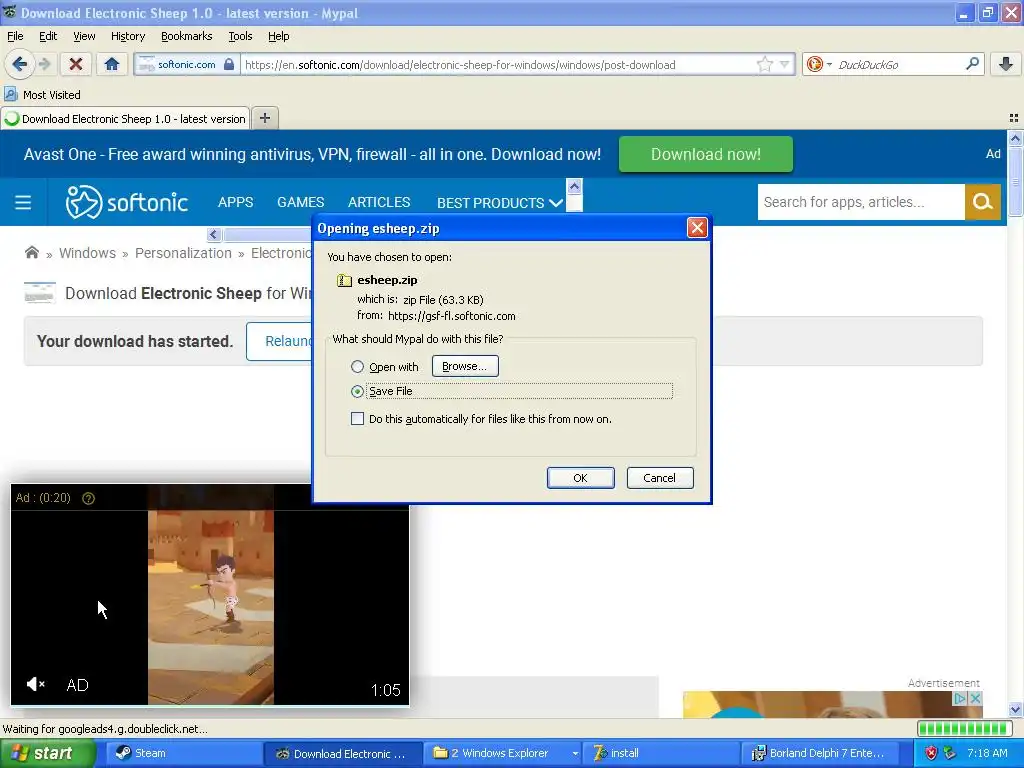Image resolution: width=1024 pixels, height=768 pixels.
Task: Click the Browse... button
Action: pyautogui.click(x=465, y=366)
